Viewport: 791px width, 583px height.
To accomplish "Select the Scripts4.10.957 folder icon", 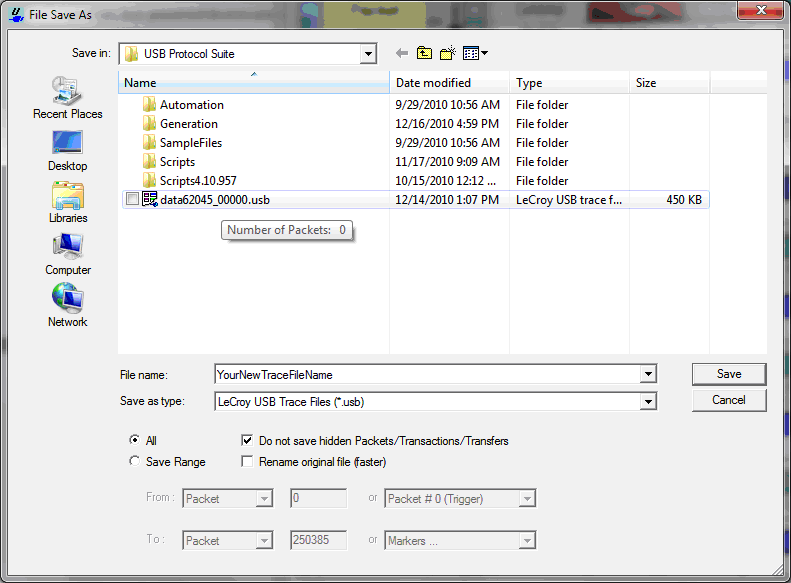I will (149, 181).
